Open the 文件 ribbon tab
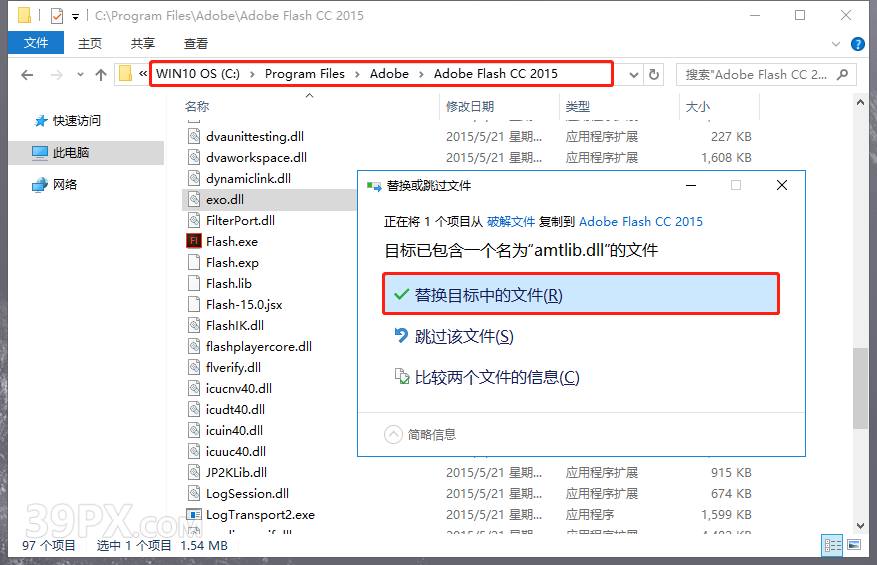 coord(36,43)
